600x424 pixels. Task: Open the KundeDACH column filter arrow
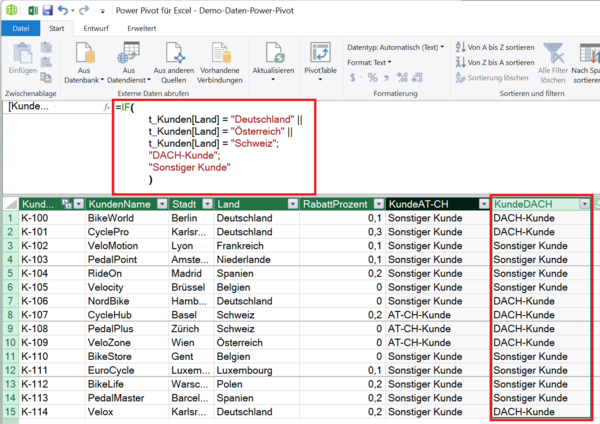point(583,203)
